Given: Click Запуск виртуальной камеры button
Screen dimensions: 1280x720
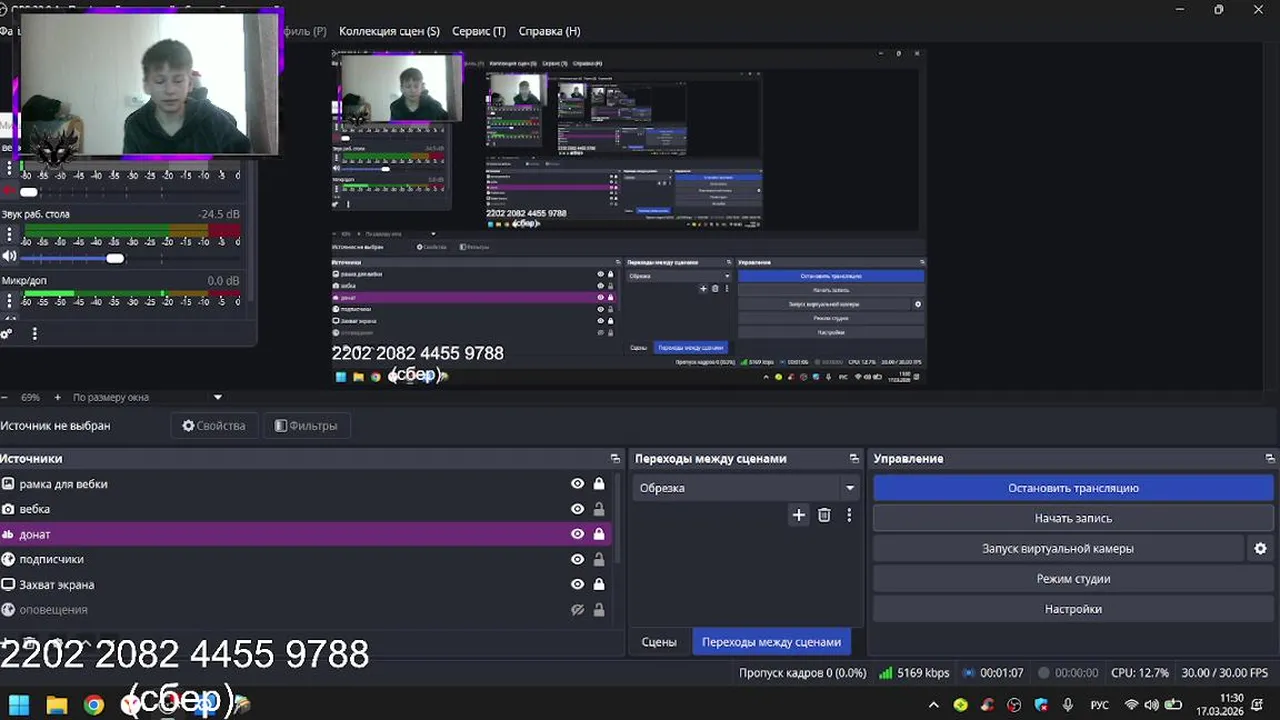Looking at the screenshot, I should click(1058, 548).
